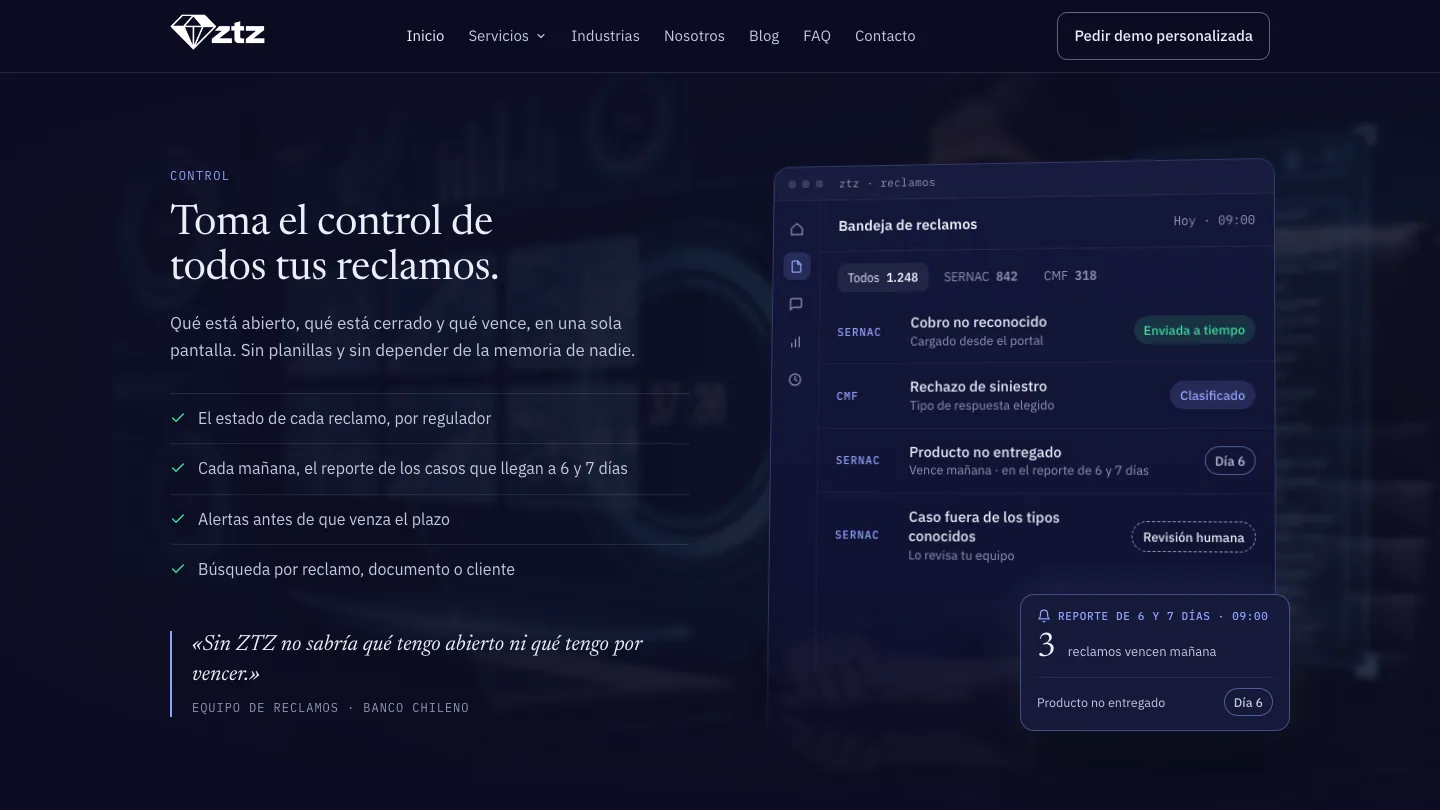This screenshot has height=810, width=1440.
Task: Click the 'ztz · reclamos' window title
Action: click(887, 183)
